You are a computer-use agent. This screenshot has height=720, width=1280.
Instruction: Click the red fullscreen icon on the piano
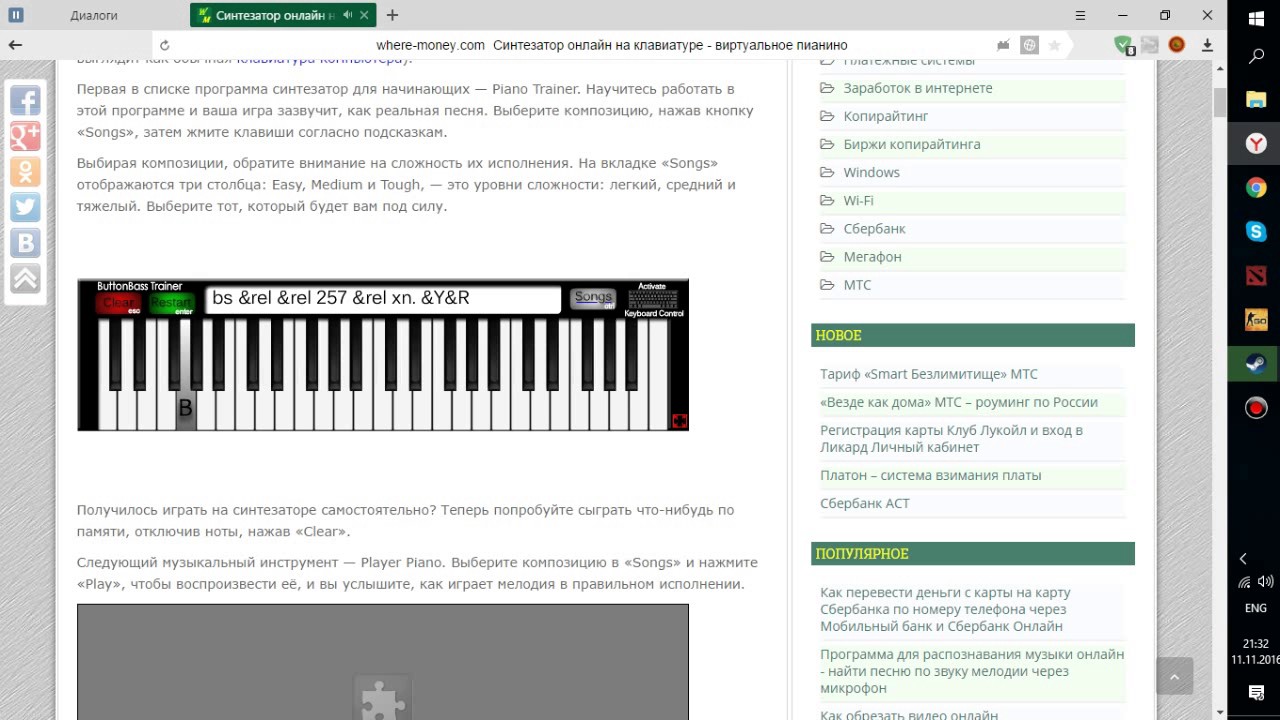tap(679, 421)
